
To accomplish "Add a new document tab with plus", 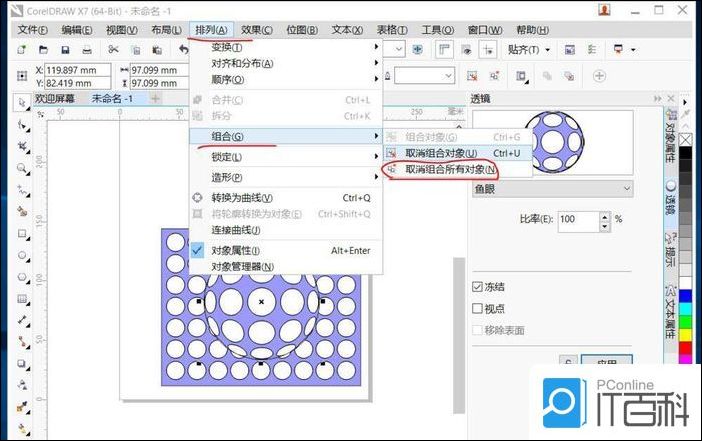I will pyautogui.click(x=155, y=98).
